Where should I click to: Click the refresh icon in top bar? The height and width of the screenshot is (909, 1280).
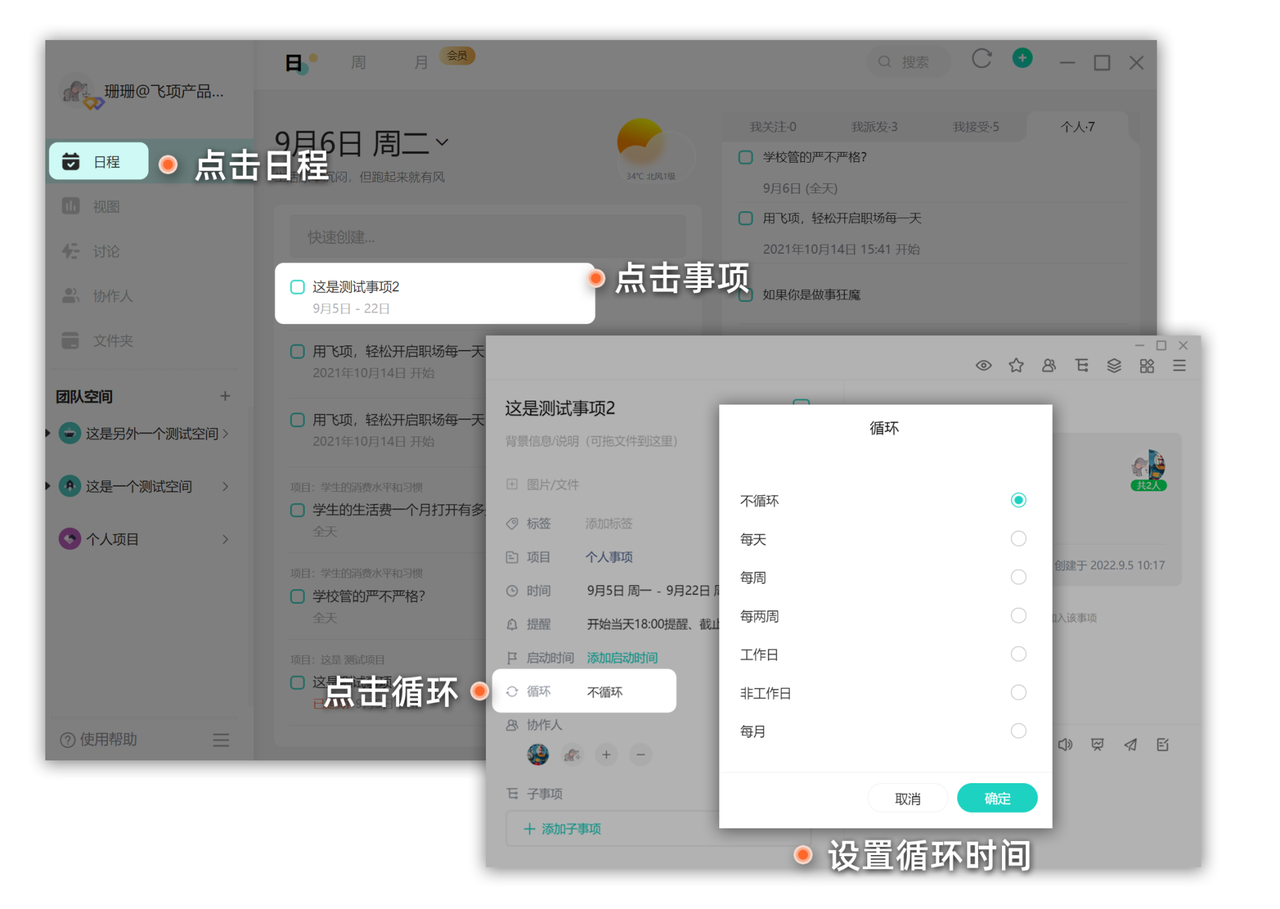pyautogui.click(x=981, y=59)
